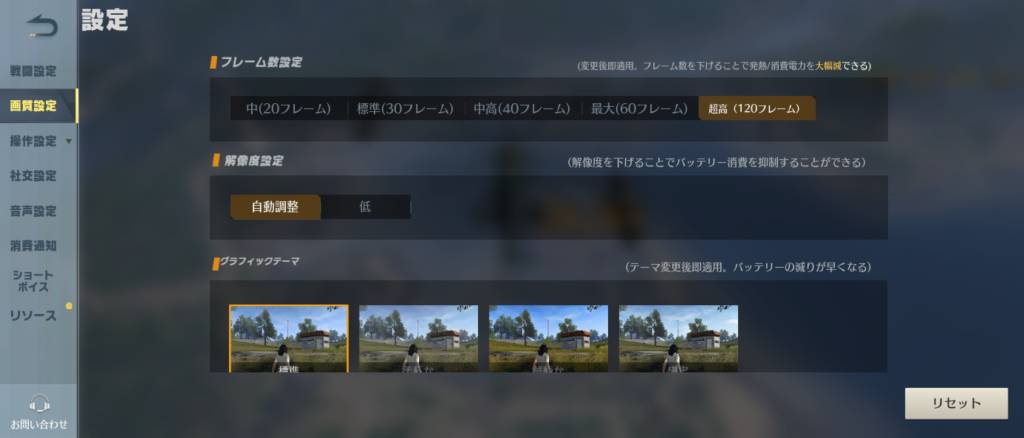This screenshot has height=438, width=1024.
Task: Open the 社交設定 tab
Action: (x=33, y=176)
